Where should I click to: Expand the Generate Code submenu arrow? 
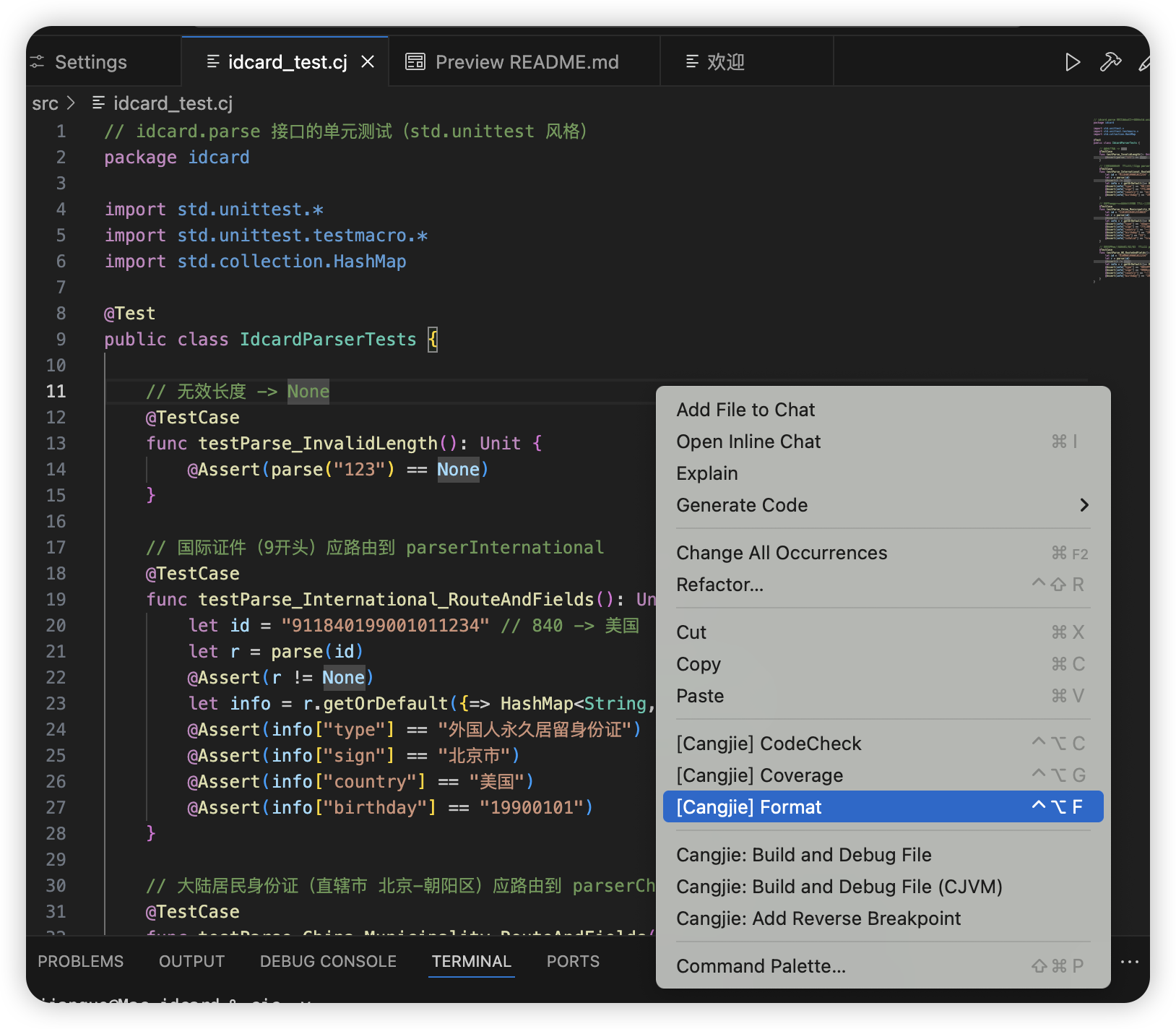pos(1084,505)
